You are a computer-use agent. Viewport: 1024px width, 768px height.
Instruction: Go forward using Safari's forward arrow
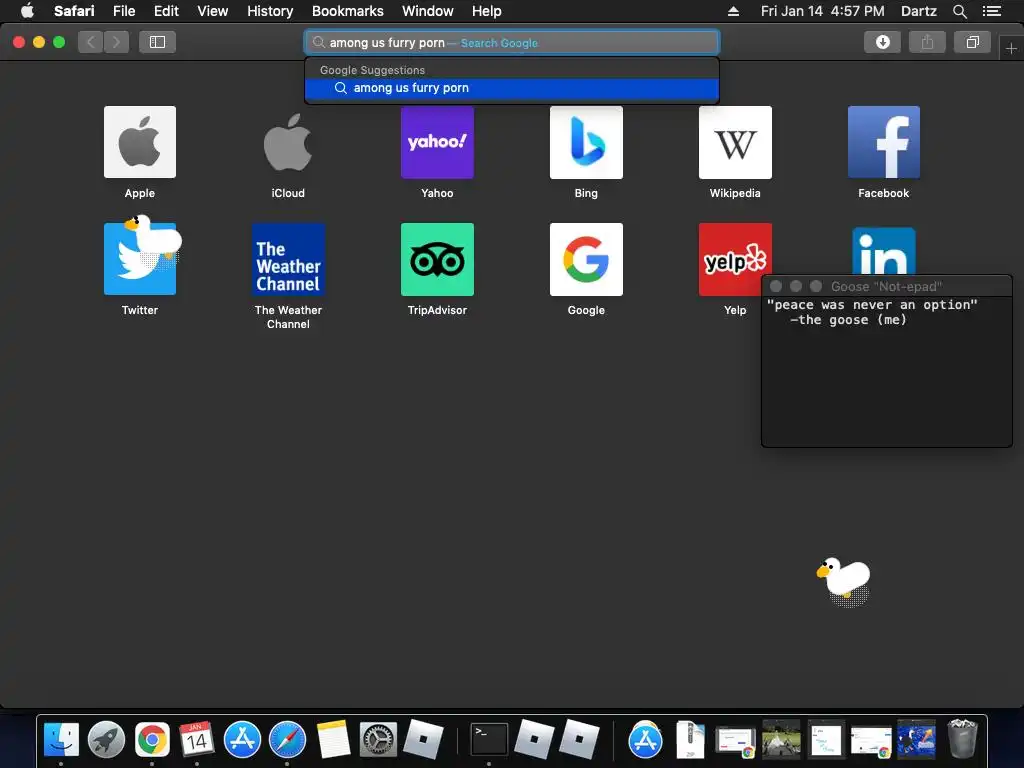(116, 42)
